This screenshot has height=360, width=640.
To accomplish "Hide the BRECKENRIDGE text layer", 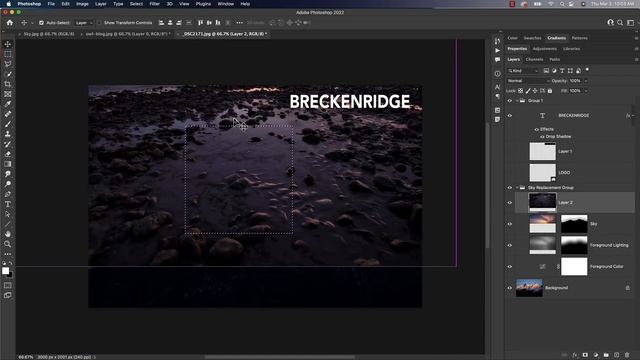I will (510, 116).
